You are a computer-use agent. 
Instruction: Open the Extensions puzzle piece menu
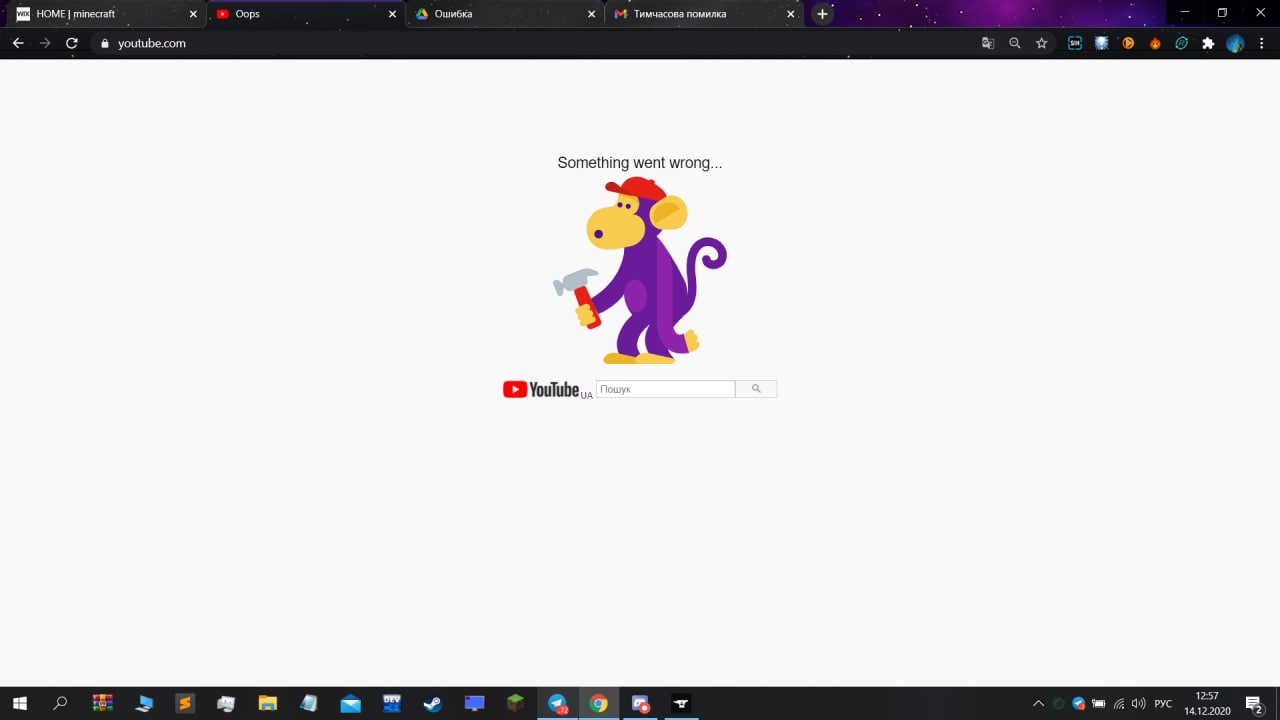1208,43
